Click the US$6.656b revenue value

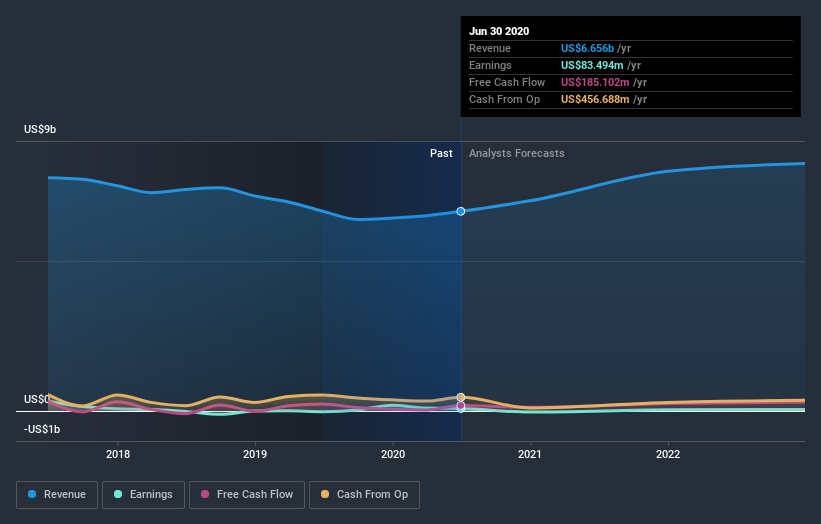click(x=587, y=48)
